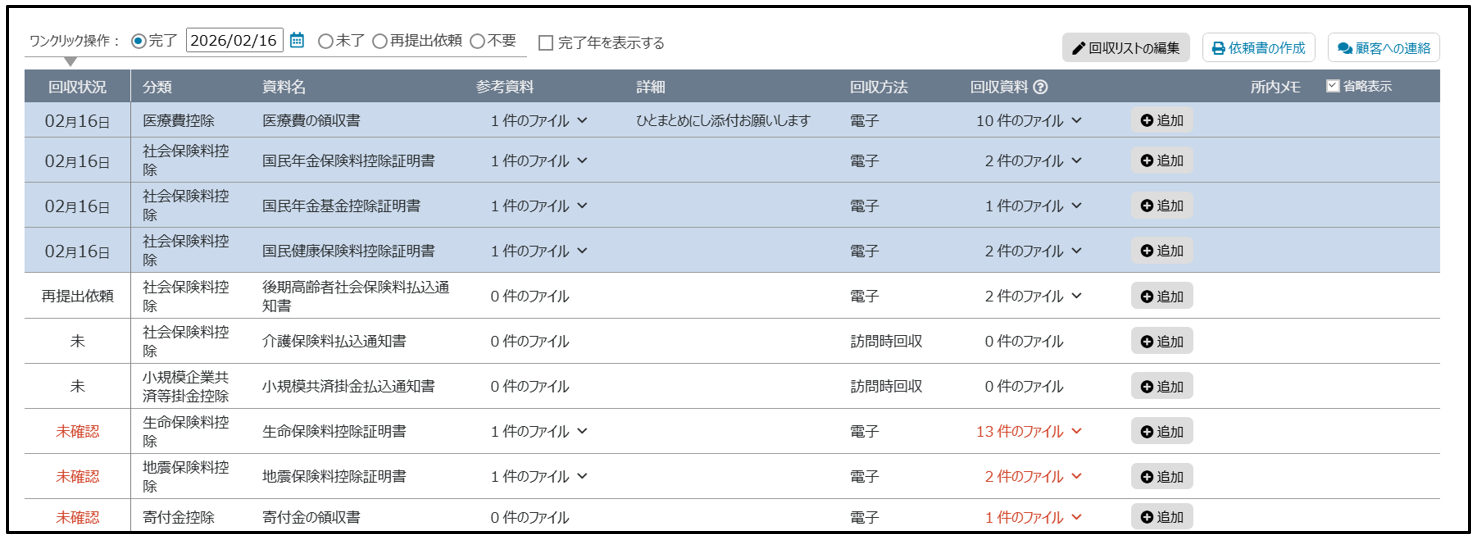Click 依頼書の作成 printer button
This screenshot has height=538, width=1478.
[x=1258, y=48]
